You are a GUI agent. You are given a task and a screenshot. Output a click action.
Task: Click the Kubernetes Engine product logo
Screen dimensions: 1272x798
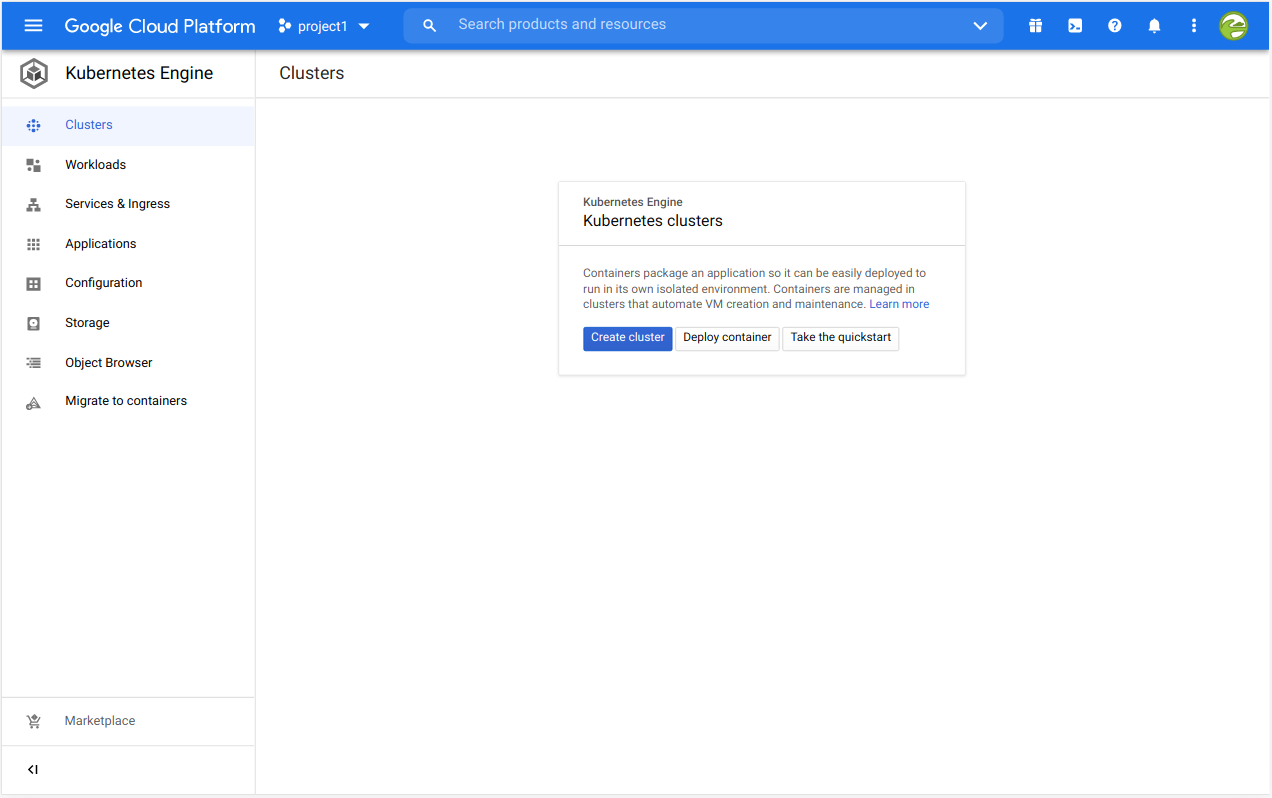[x=34, y=73]
